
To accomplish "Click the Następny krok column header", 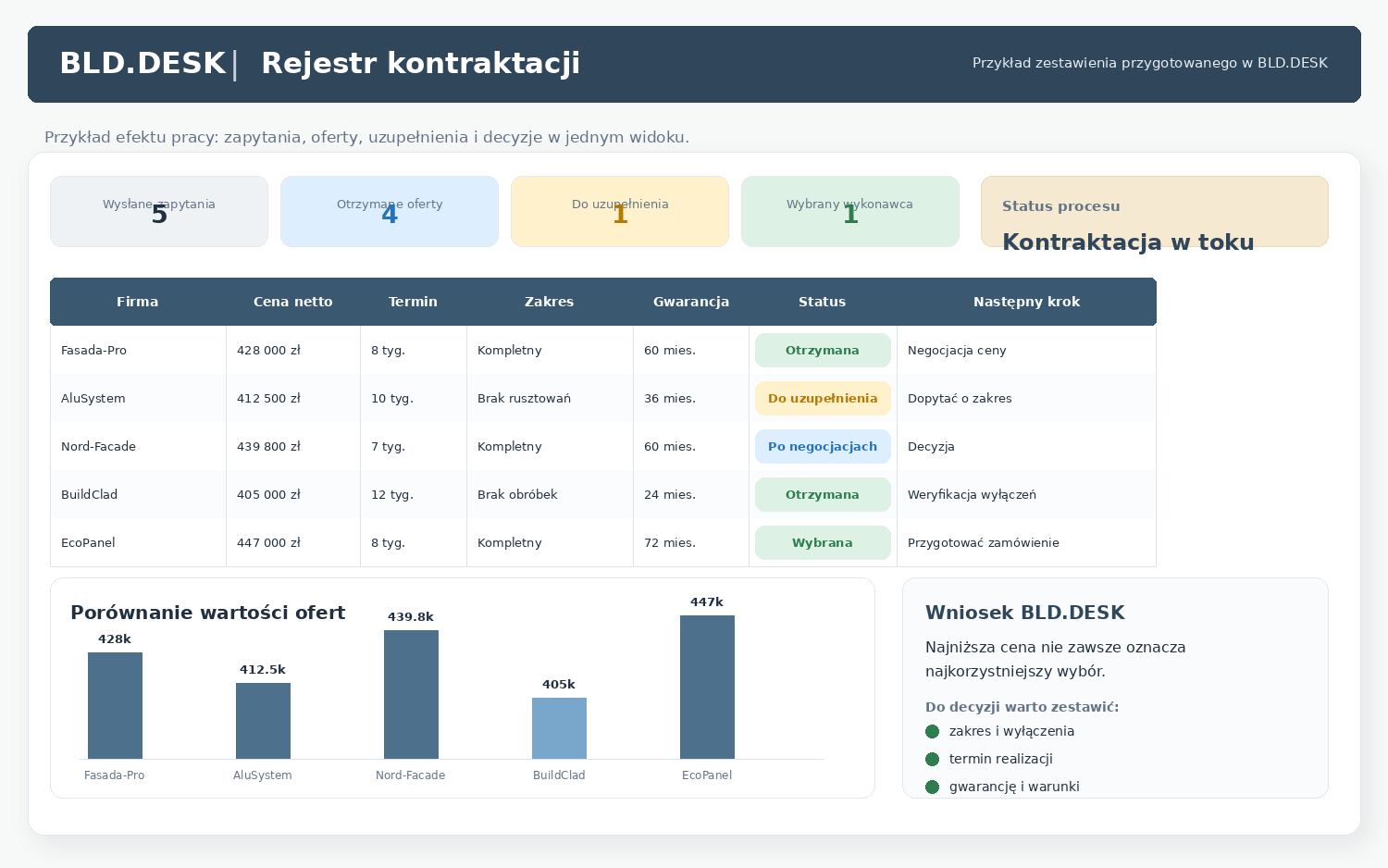I will (1027, 302).
